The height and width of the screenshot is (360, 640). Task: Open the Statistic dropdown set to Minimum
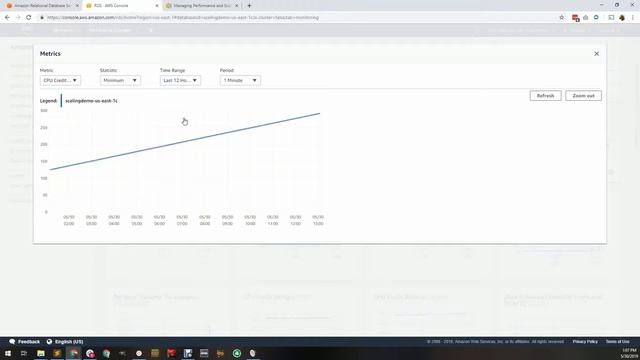pos(120,80)
